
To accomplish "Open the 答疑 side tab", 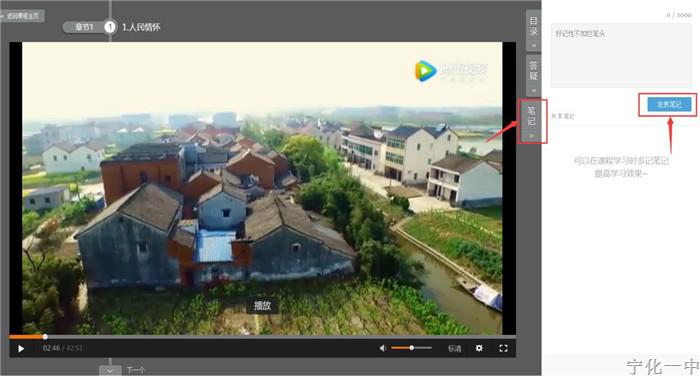I will point(533,75).
